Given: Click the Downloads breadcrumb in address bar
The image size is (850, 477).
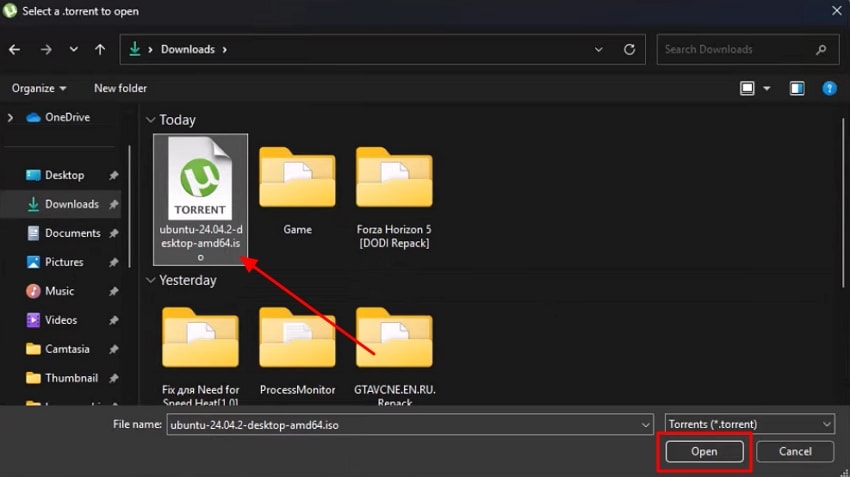Looking at the screenshot, I should tap(188, 49).
